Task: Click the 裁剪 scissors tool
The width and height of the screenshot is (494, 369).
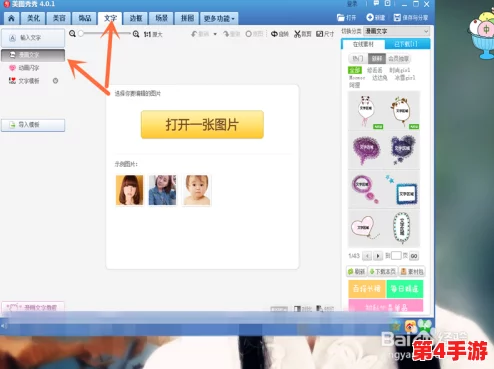Action: (303, 34)
